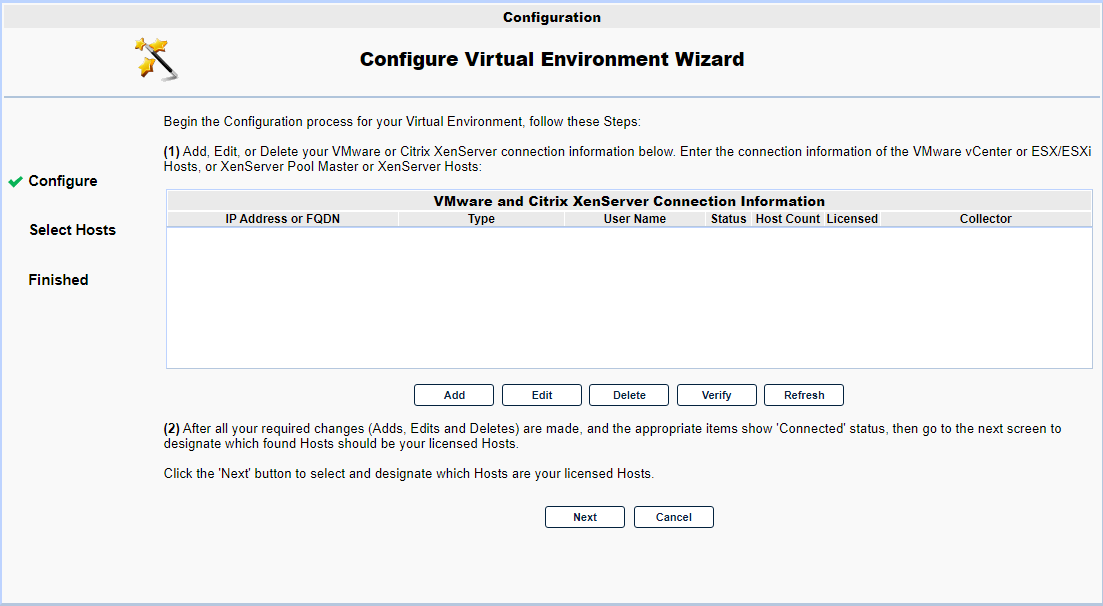Click the Licensed column header
Viewport: 1103px width, 606px height.
tap(852, 219)
